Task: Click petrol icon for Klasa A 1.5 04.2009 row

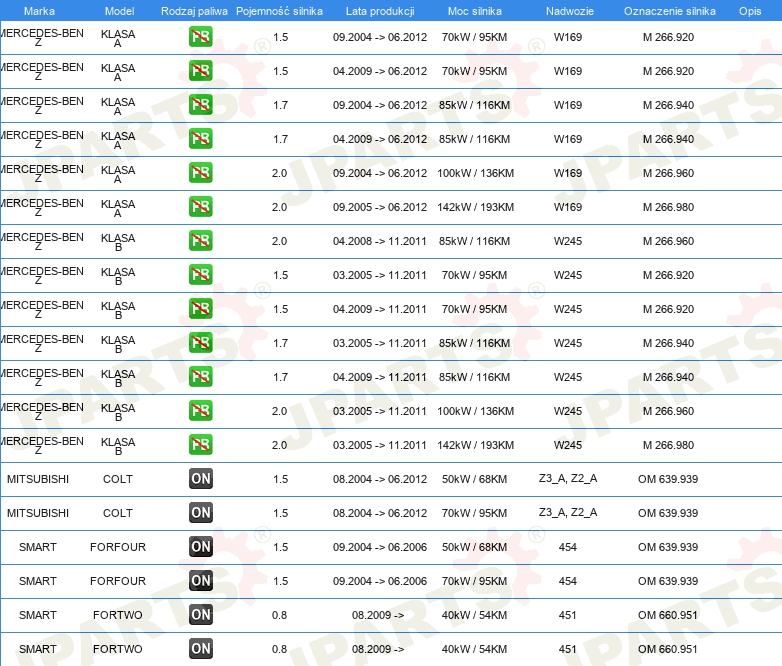Action: coord(200,71)
